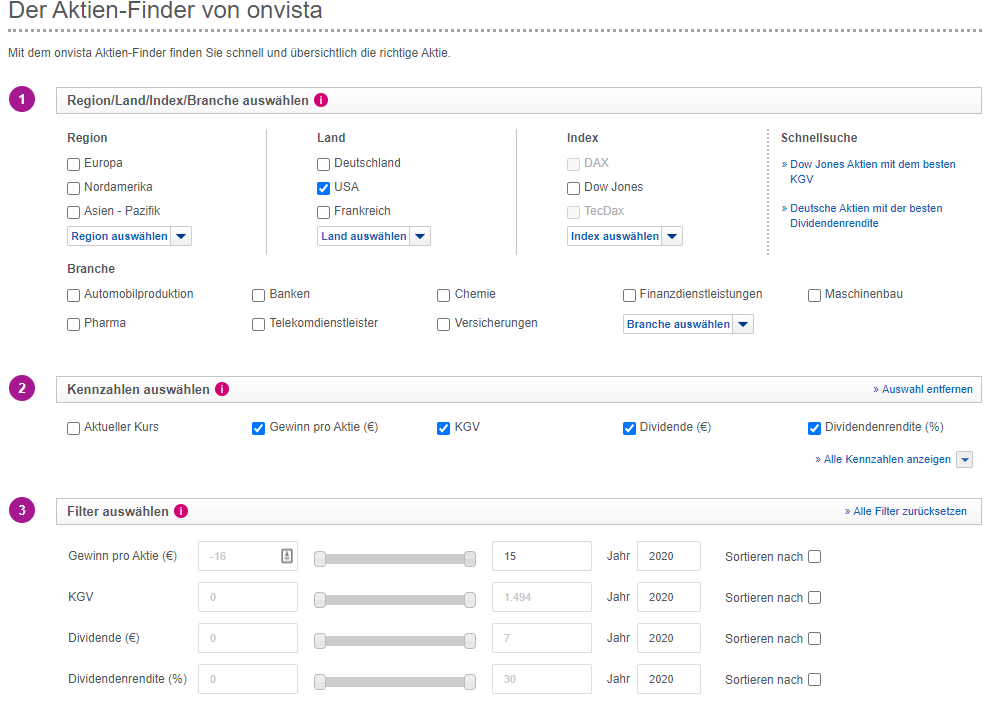Expand arrow next to Alle Kennzahlen anzeigen
The image size is (1004, 715).
coord(964,460)
